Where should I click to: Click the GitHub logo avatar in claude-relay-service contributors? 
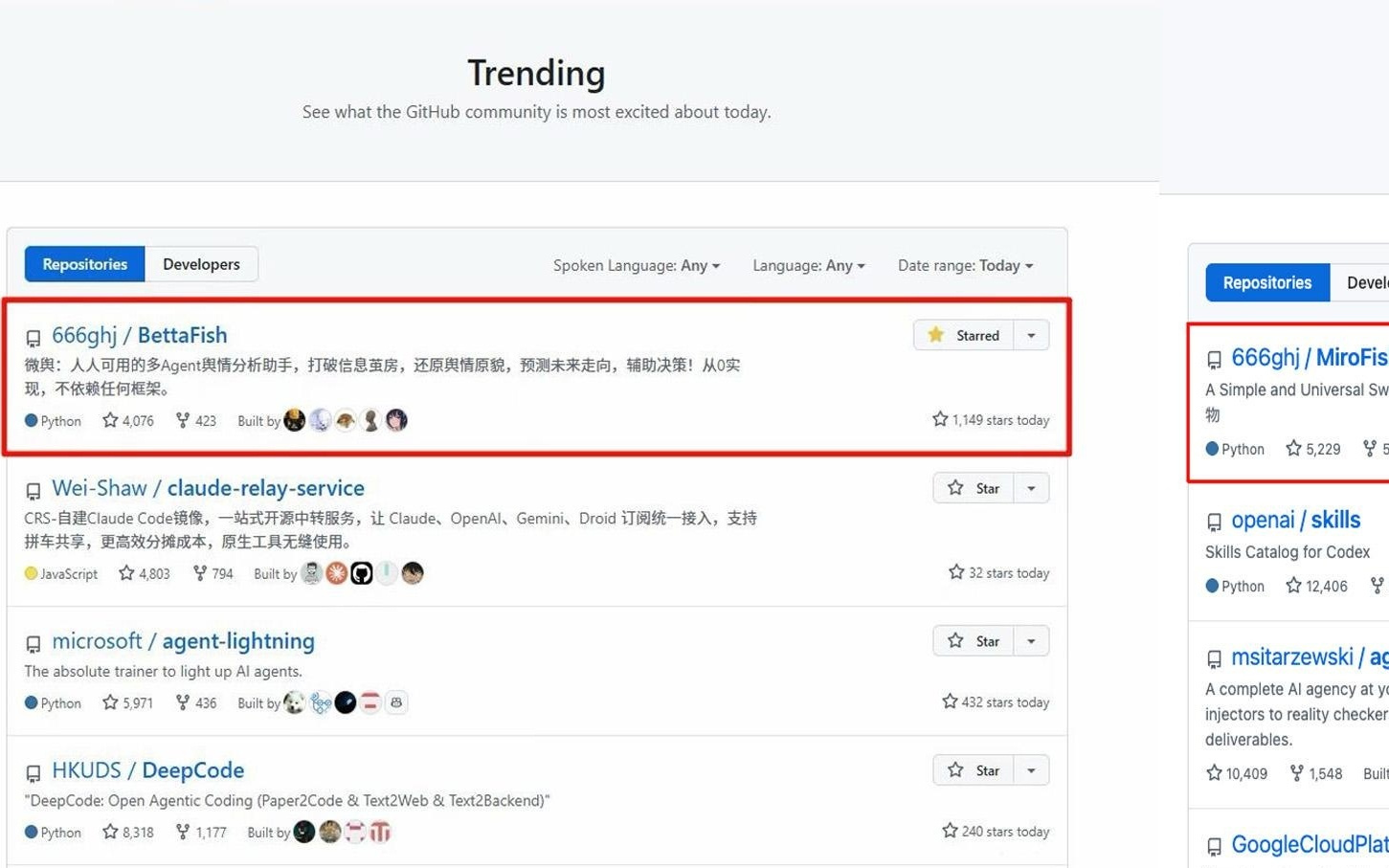(x=362, y=573)
